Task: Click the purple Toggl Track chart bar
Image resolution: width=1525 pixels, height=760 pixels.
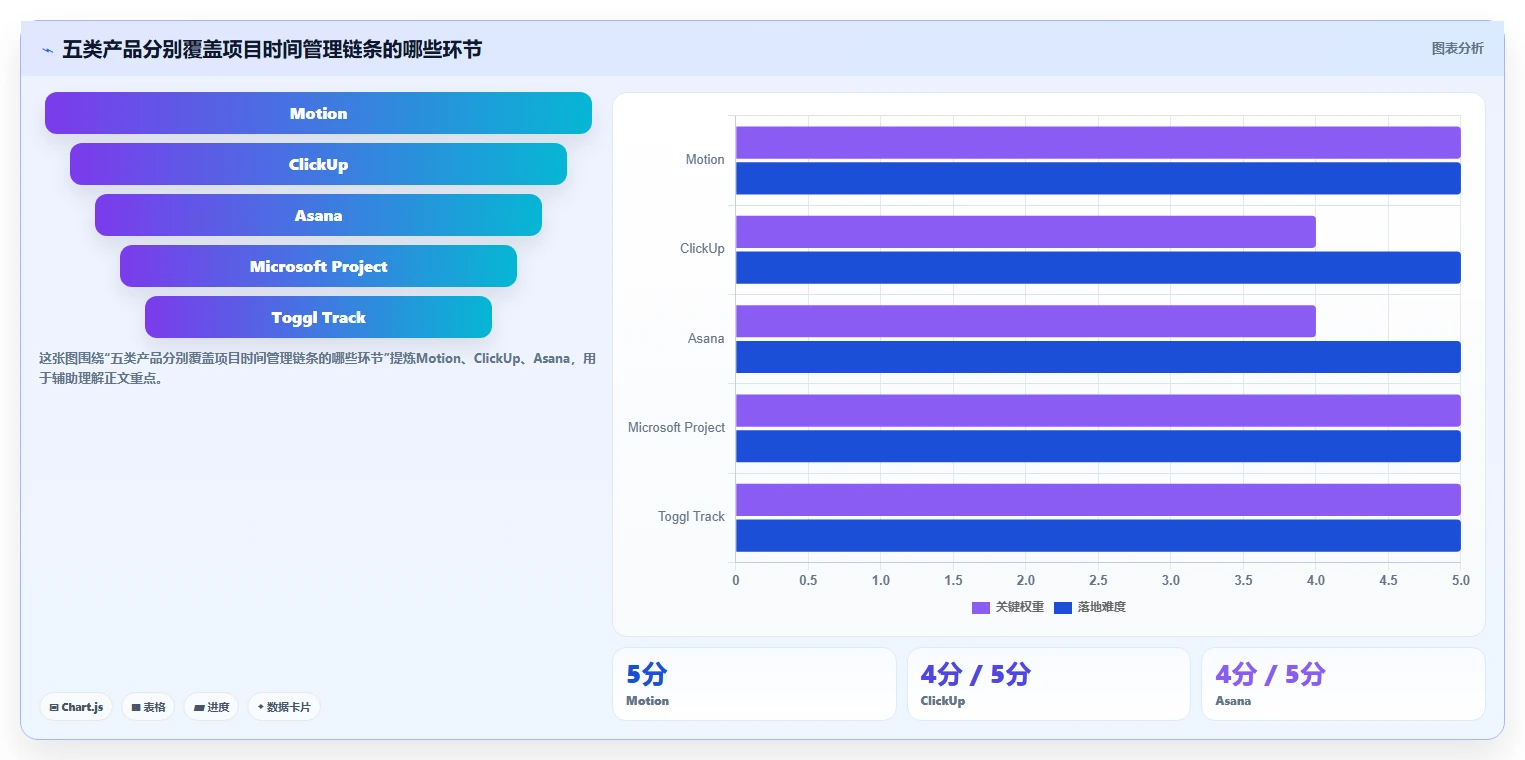Action: tap(1098, 500)
